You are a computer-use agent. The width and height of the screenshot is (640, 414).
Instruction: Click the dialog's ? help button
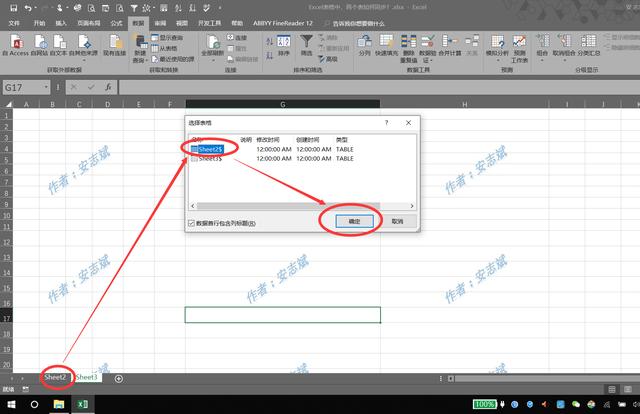[387, 122]
